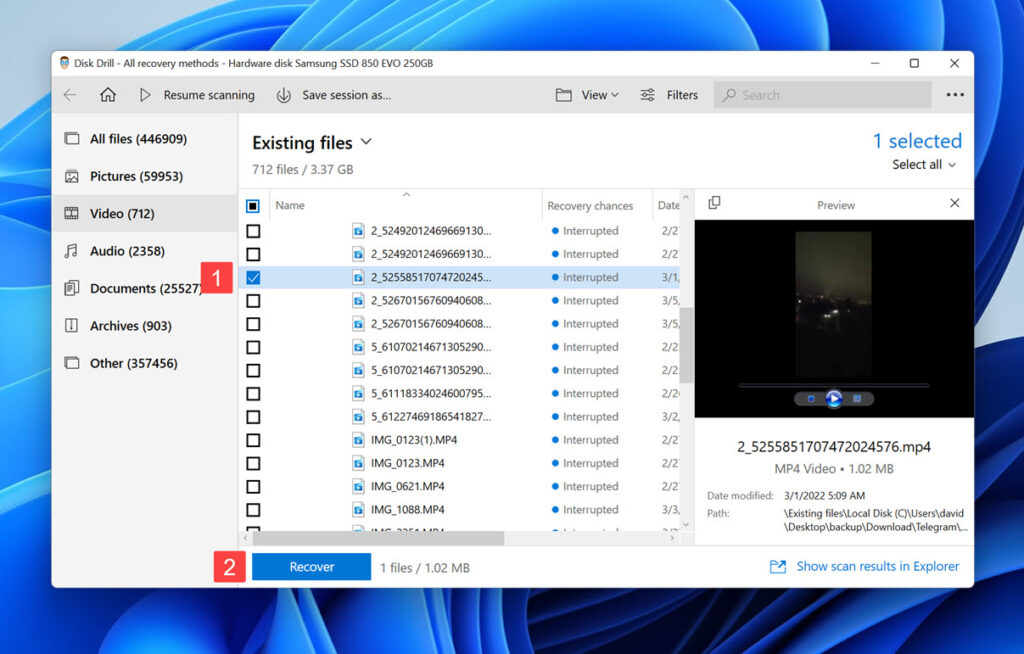Image resolution: width=1024 pixels, height=654 pixels.
Task: Click the Home icon in the toolbar
Action: click(x=110, y=95)
